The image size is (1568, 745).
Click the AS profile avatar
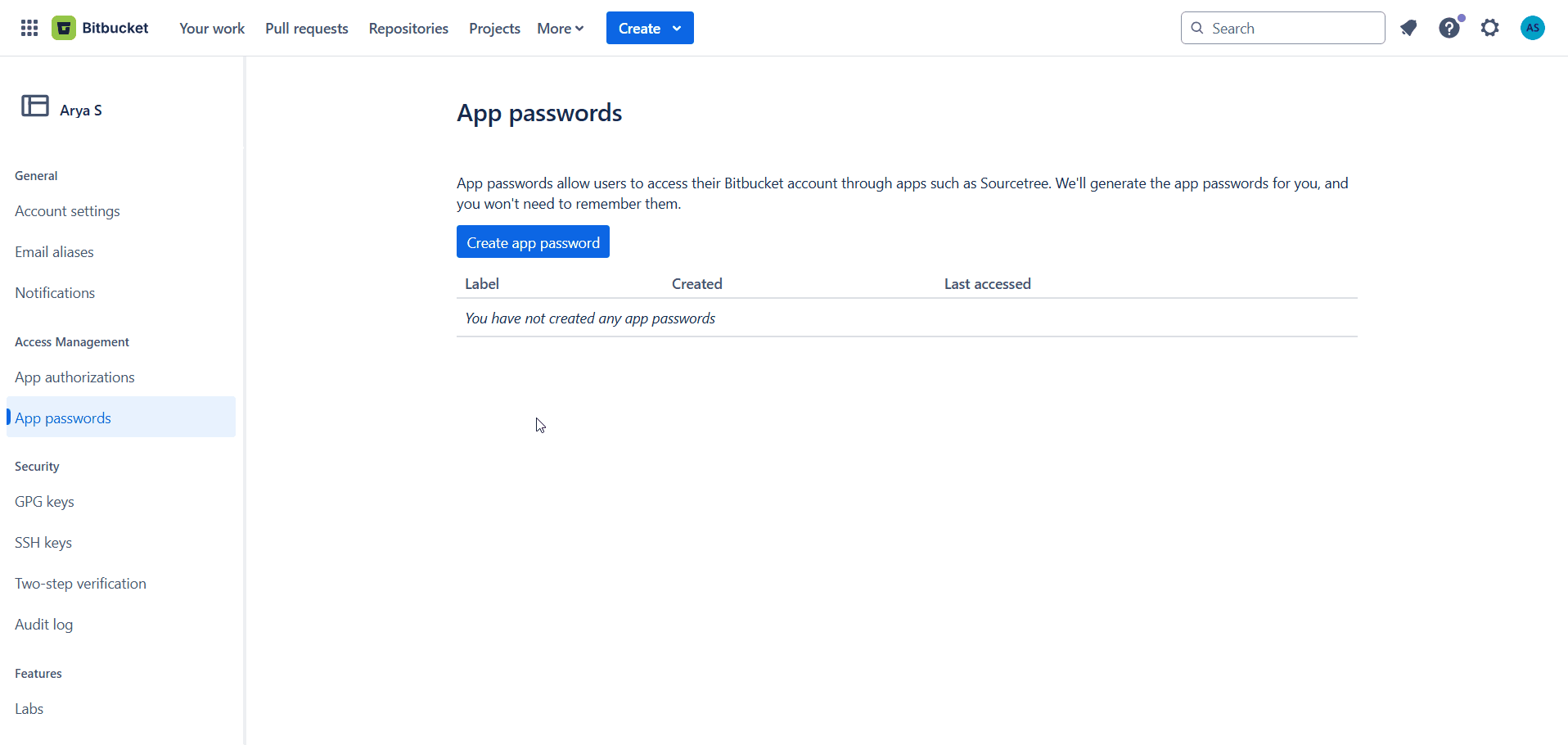coord(1533,27)
